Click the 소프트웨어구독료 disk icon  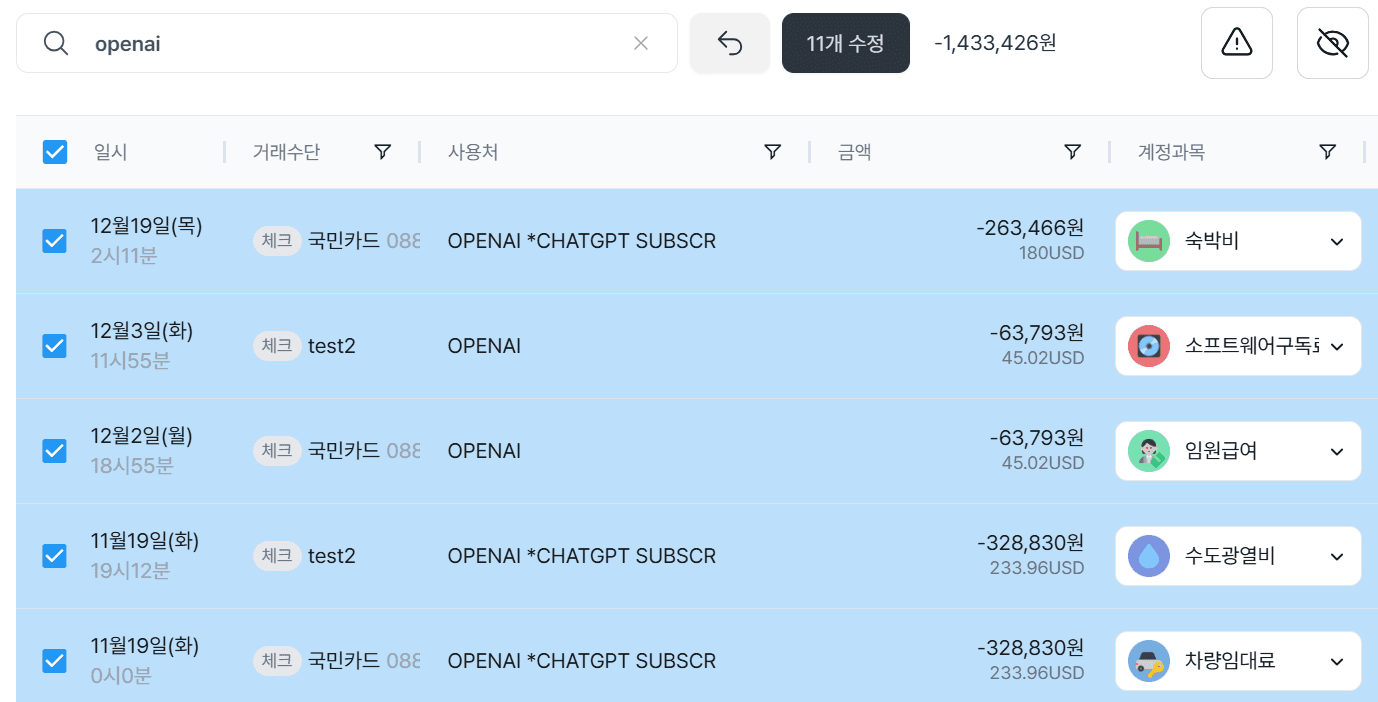pyautogui.click(x=1149, y=346)
